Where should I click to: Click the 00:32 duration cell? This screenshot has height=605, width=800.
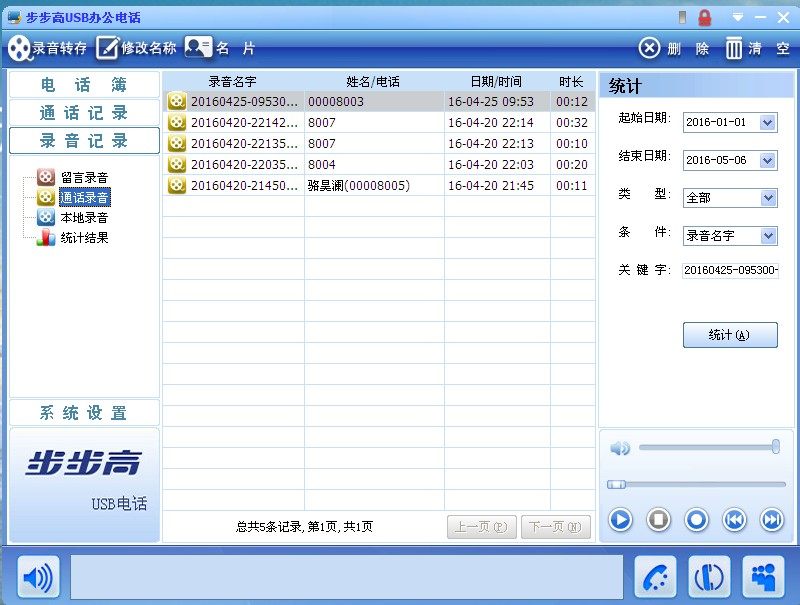(x=572, y=122)
